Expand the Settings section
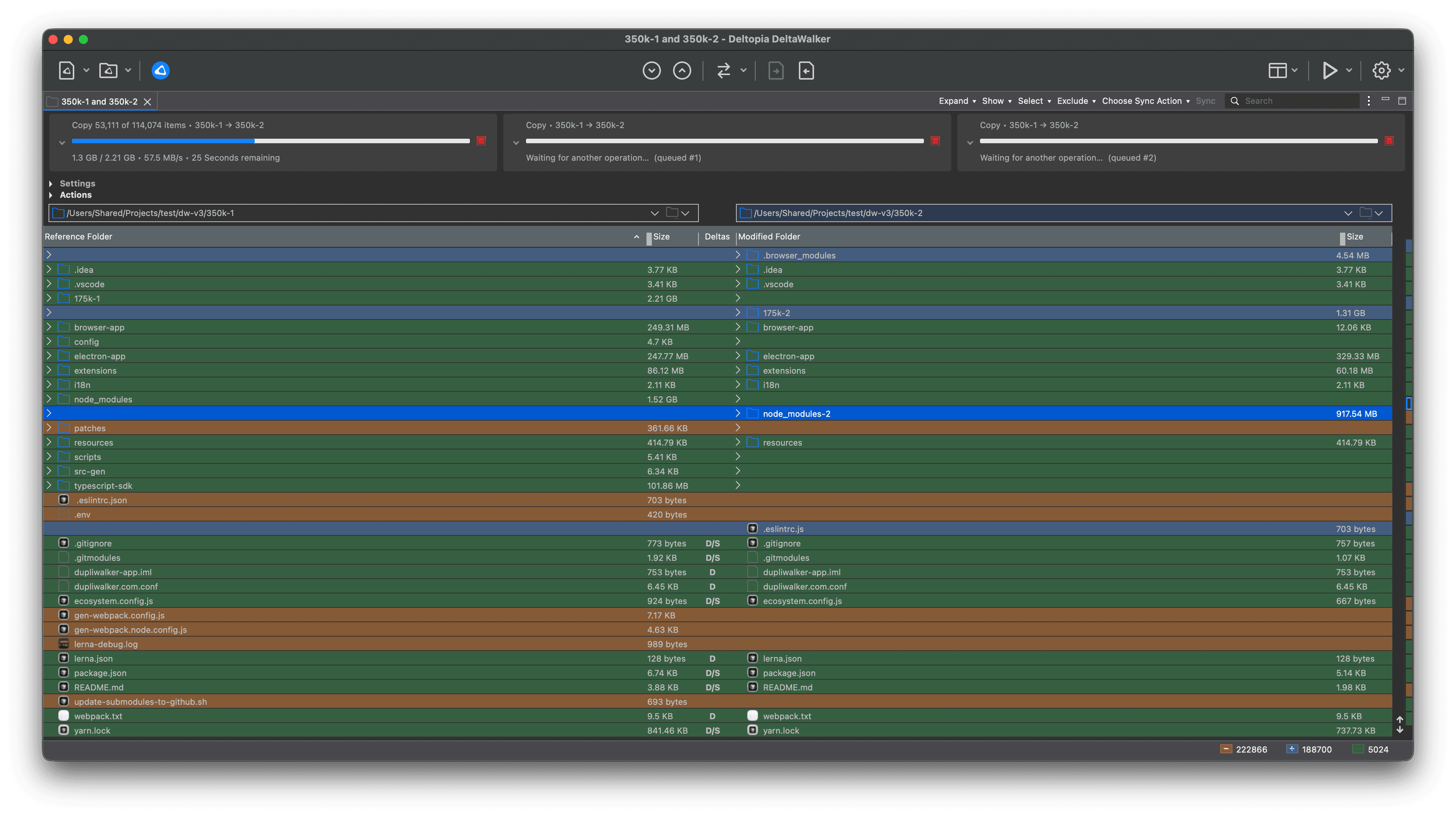Screen dimensions: 1456x817 (x=51, y=183)
